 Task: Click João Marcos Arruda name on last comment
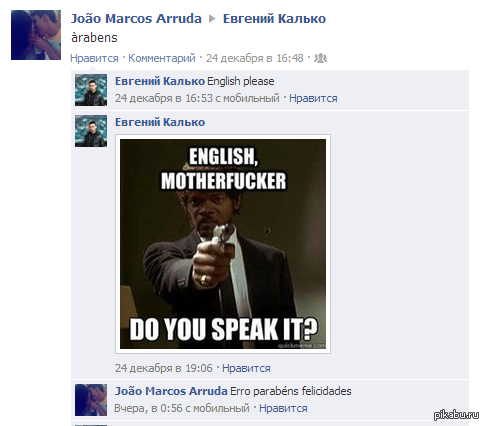[171, 391]
